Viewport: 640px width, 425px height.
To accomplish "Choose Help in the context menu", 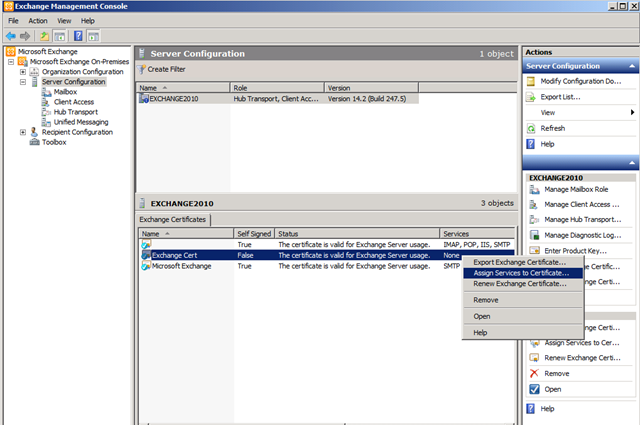I will pos(523,333).
